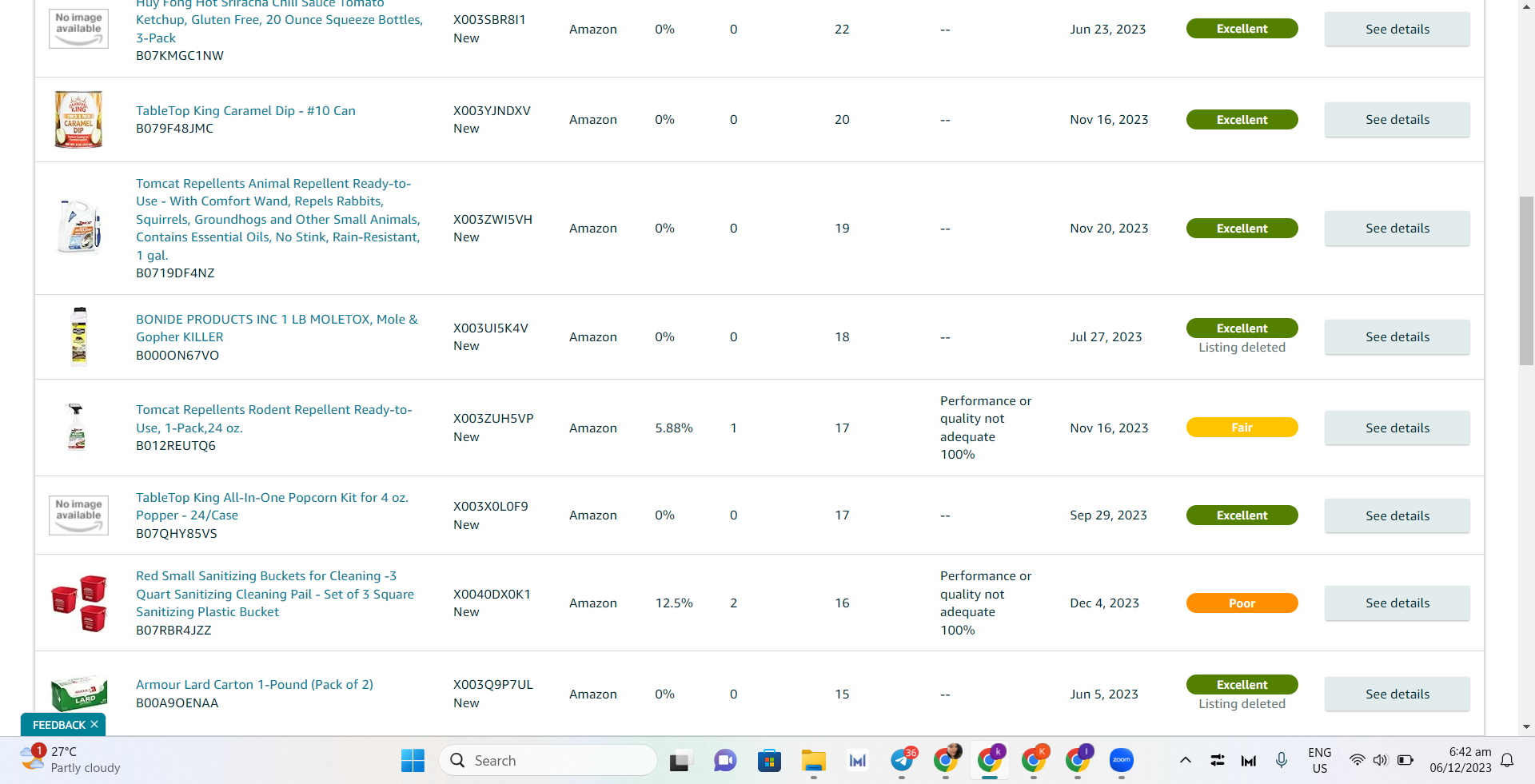
Task: Open Telegram with 36 notifications
Action: (903, 761)
